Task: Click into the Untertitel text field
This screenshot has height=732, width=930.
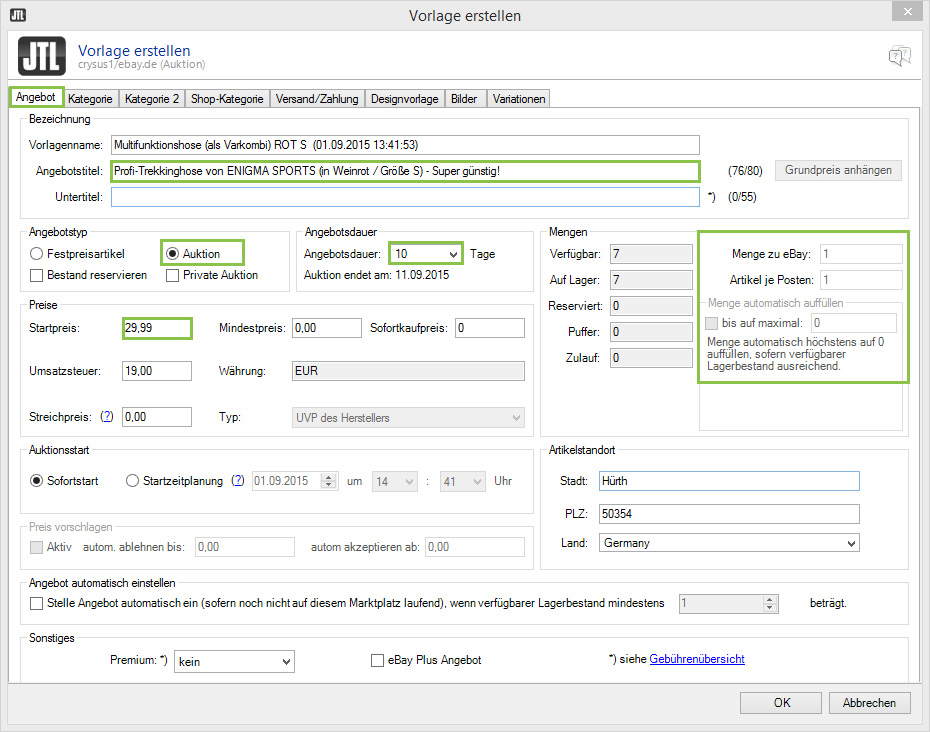Action: point(404,197)
